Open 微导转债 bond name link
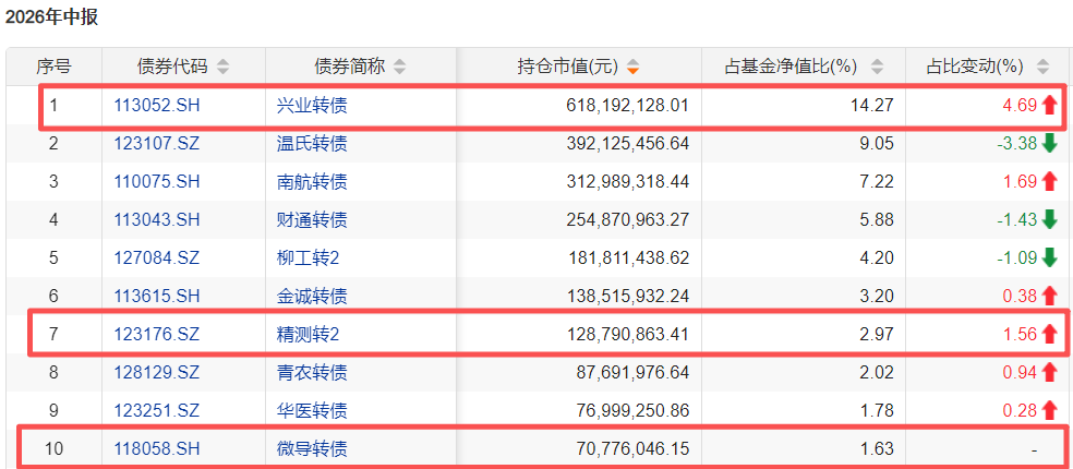1073x469 pixels. pyautogui.click(x=311, y=449)
